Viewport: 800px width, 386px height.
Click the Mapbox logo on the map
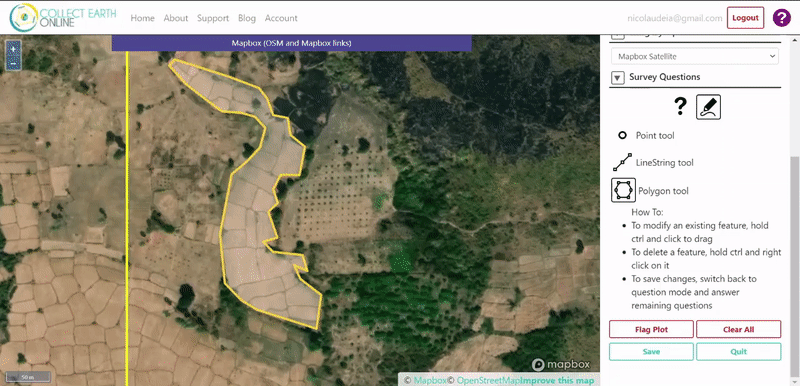tap(561, 364)
